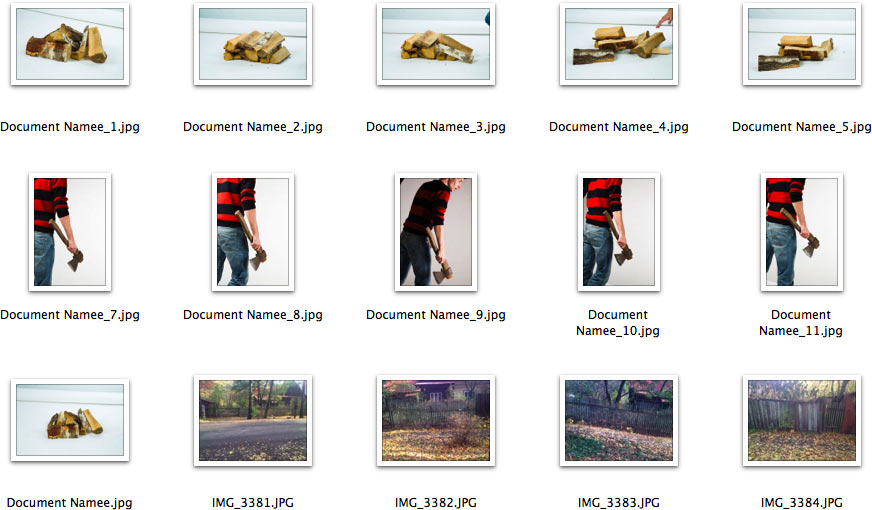Click the IMG_3384.JPG wooden fence thumbnail
Viewport: 872px width, 510px height.
[802, 420]
